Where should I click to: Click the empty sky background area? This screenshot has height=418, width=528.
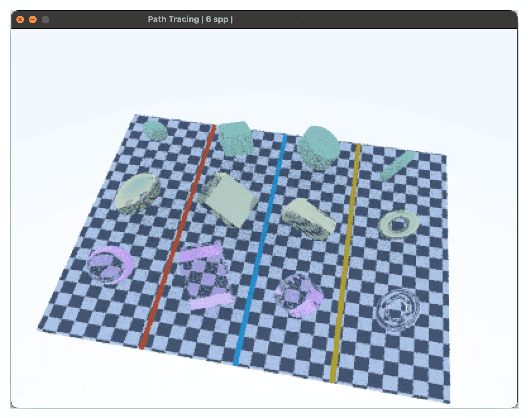[x=264, y=67]
